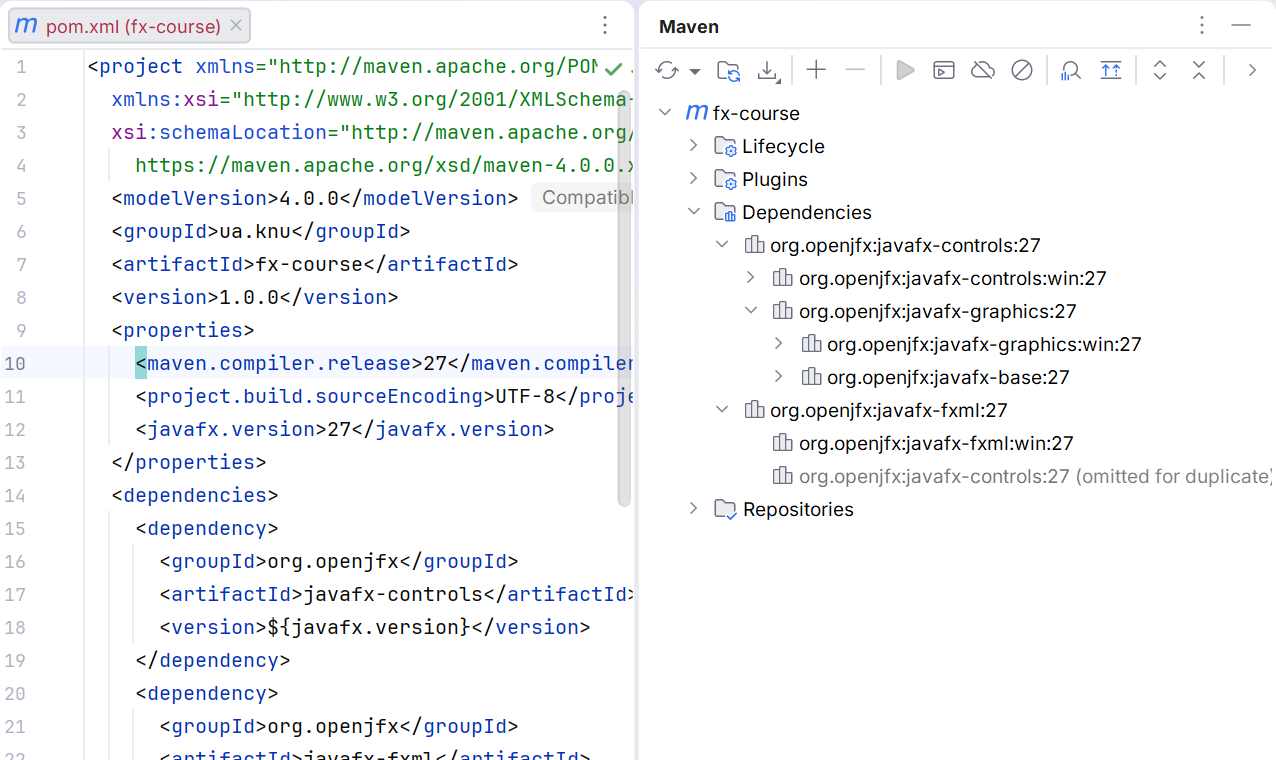The width and height of the screenshot is (1276, 760).
Task: Click library icon of javafx-fxml:win:27
Action: pyautogui.click(x=783, y=443)
